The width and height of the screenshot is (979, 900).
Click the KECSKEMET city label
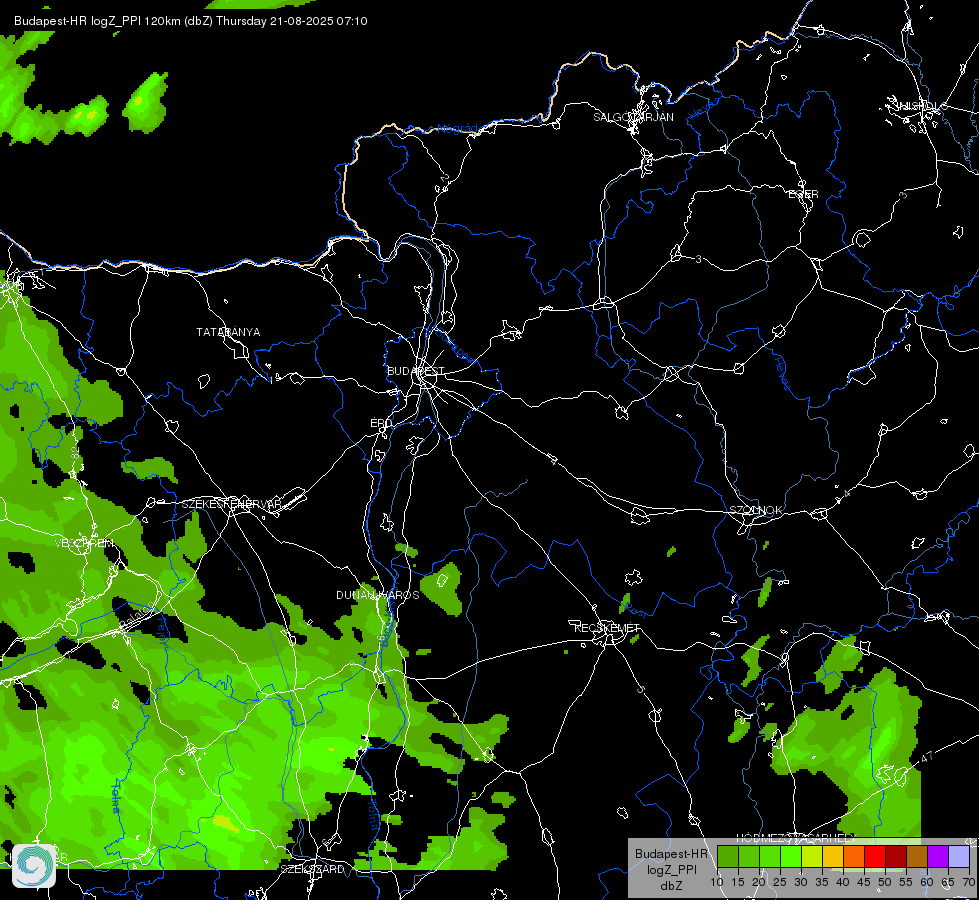(607, 628)
